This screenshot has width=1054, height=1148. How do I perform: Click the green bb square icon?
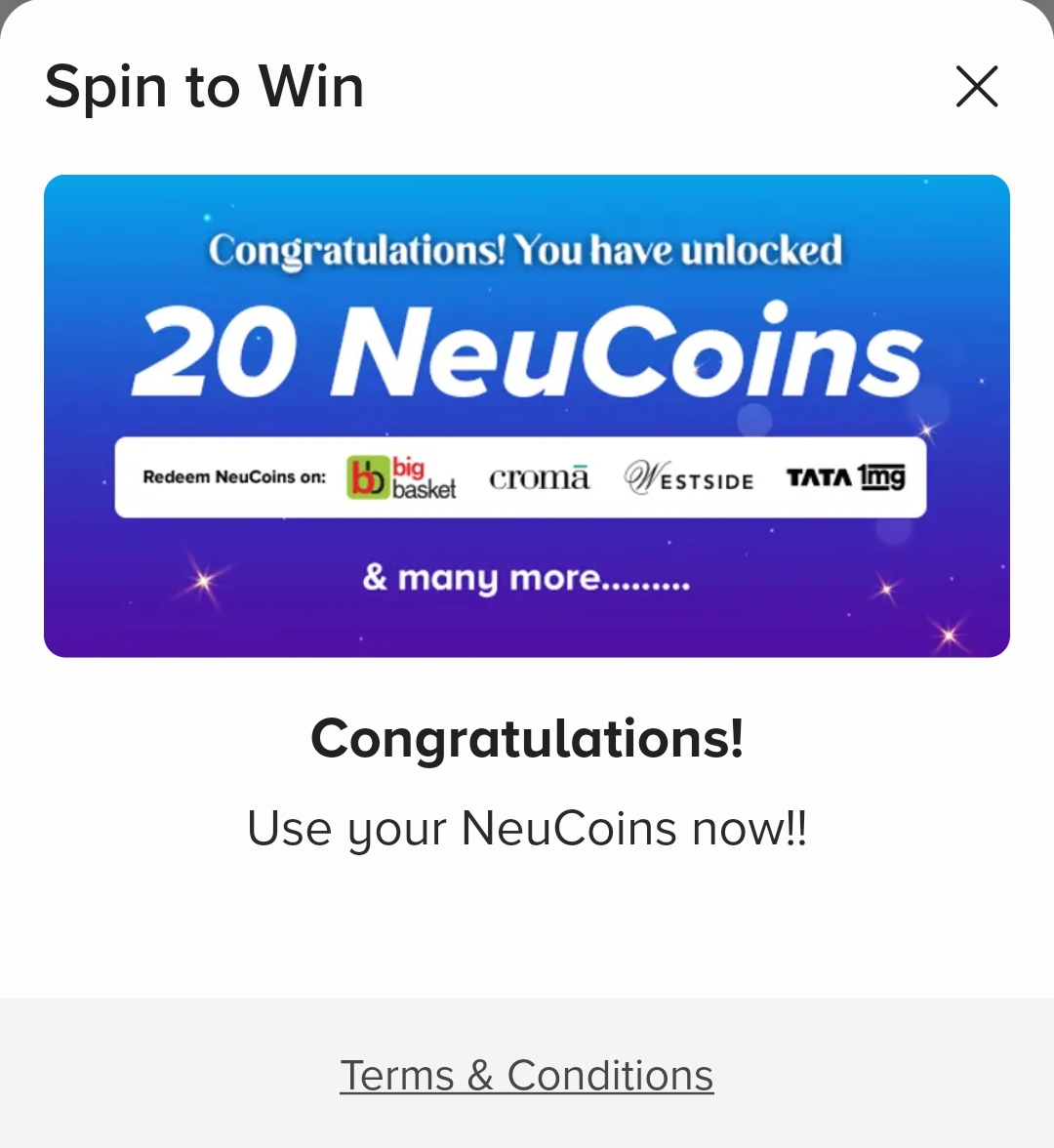point(367,478)
